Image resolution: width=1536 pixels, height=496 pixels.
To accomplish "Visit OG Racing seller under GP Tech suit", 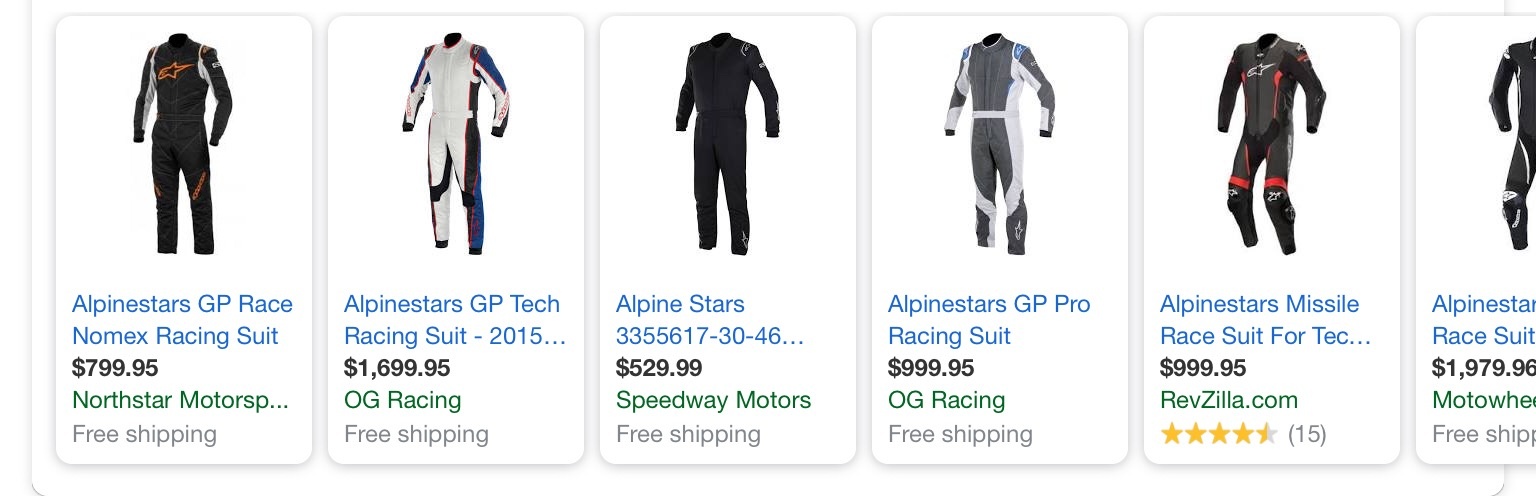I will pos(402,401).
